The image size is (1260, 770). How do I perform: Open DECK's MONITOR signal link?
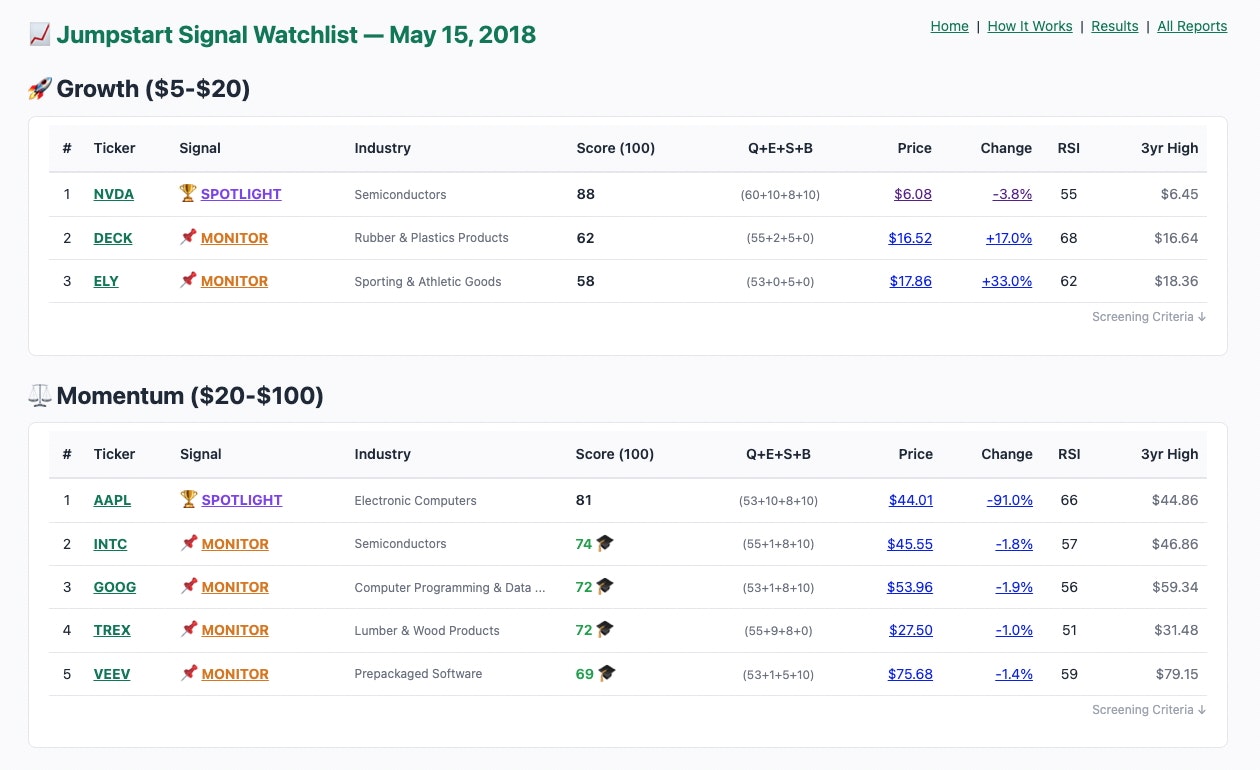coord(234,238)
